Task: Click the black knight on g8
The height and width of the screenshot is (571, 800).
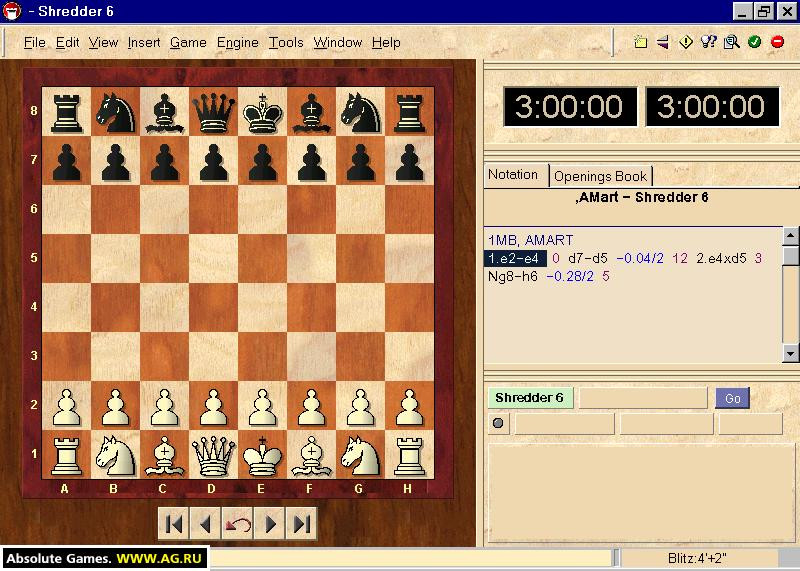Action: coord(360,112)
